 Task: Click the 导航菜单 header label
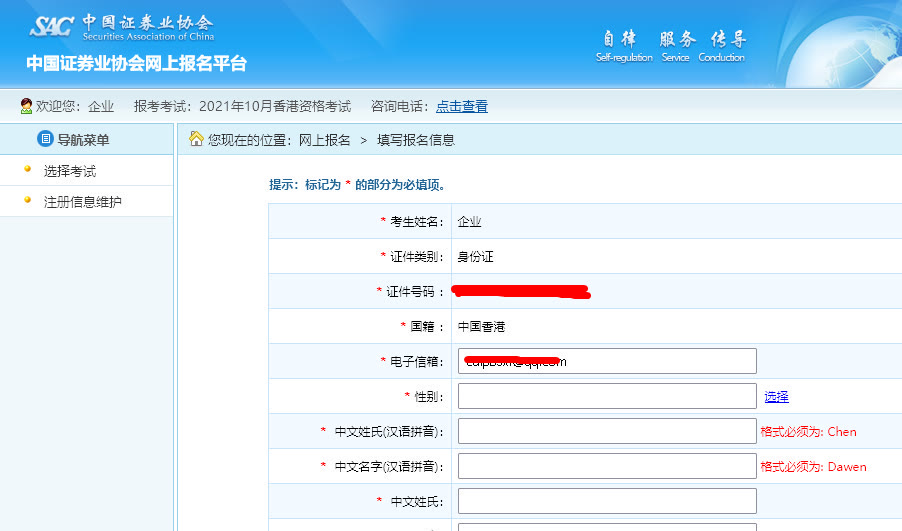coord(83,140)
